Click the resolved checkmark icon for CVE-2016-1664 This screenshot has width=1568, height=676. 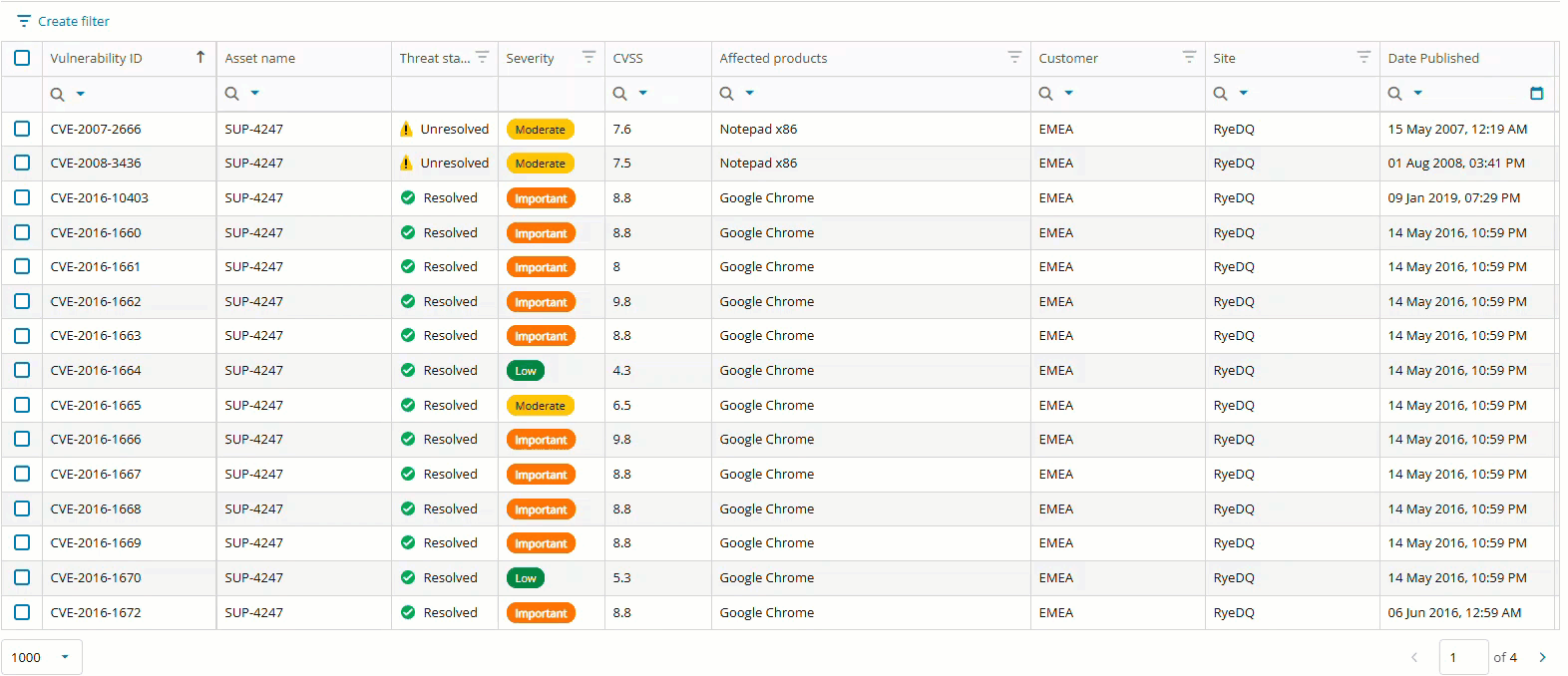click(x=408, y=370)
